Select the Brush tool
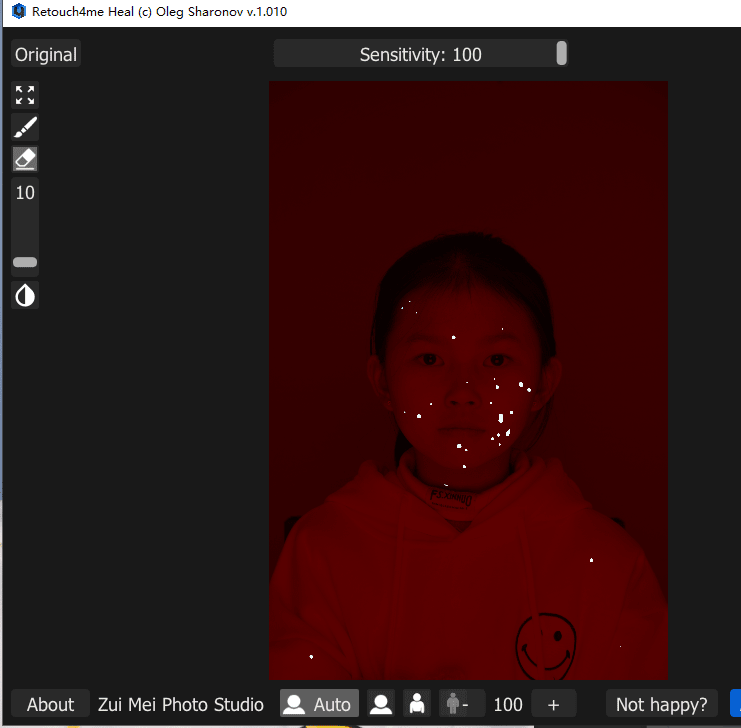 coord(25,127)
